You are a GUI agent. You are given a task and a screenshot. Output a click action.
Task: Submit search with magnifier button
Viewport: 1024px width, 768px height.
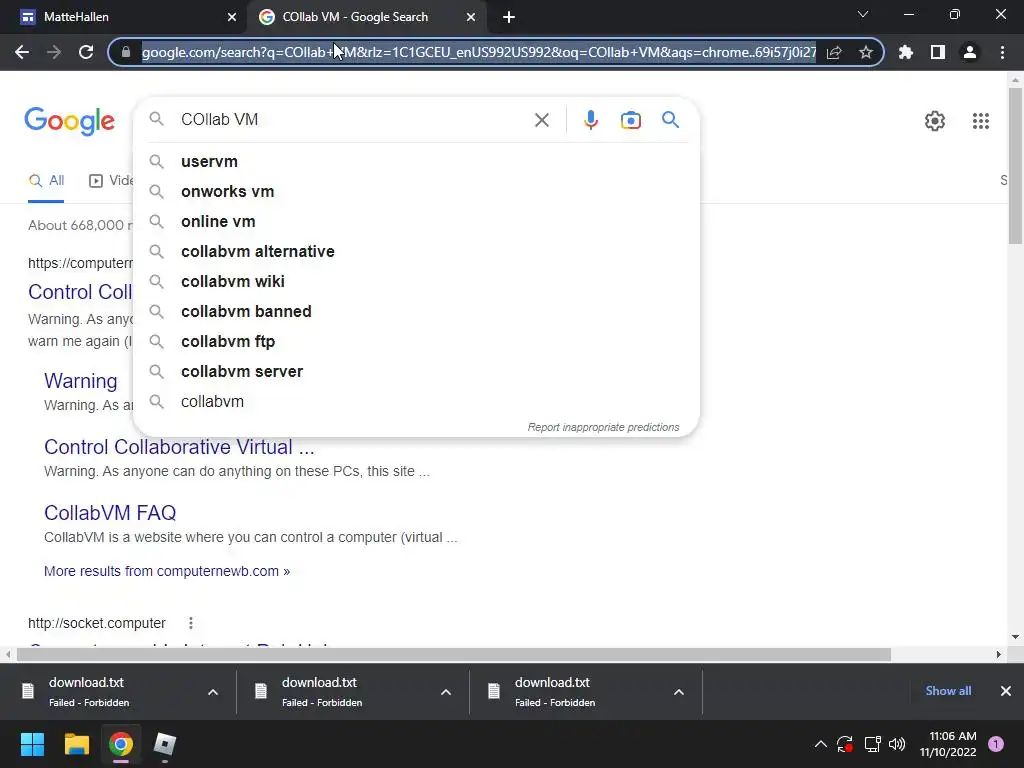tap(670, 120)
